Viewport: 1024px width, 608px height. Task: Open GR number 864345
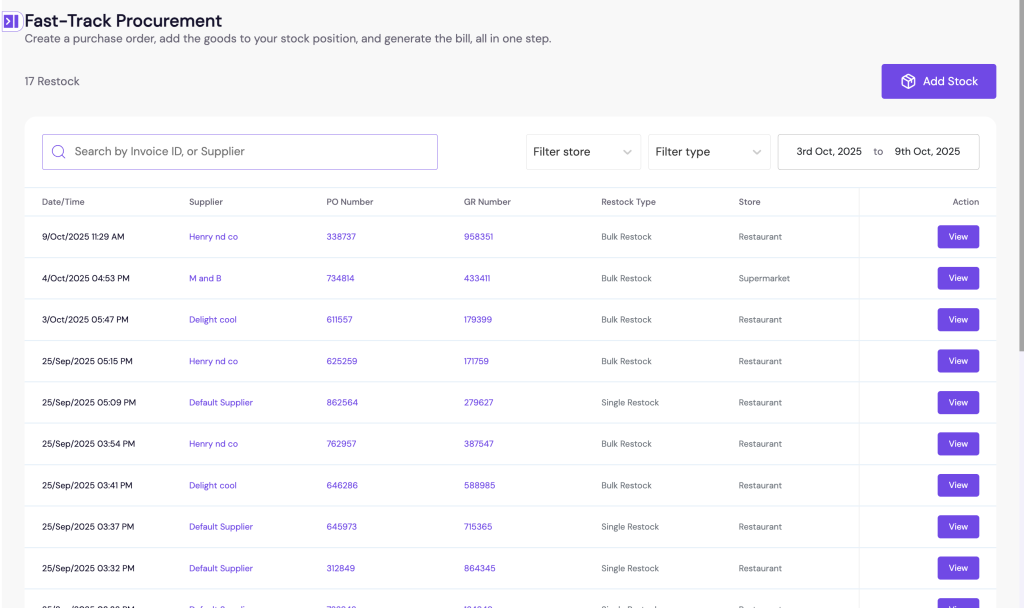(x=478, y=568)
